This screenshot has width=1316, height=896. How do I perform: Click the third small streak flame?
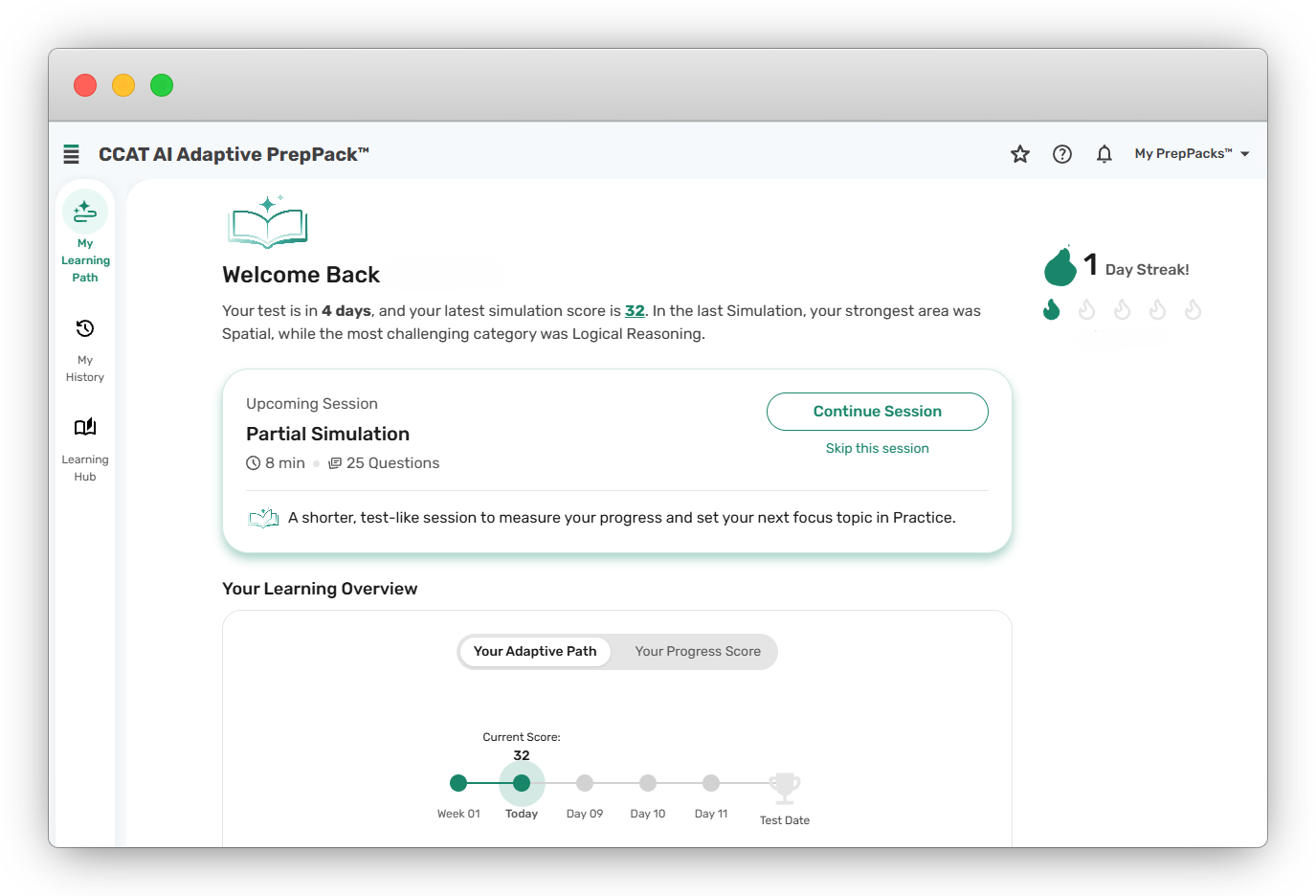1123,309
